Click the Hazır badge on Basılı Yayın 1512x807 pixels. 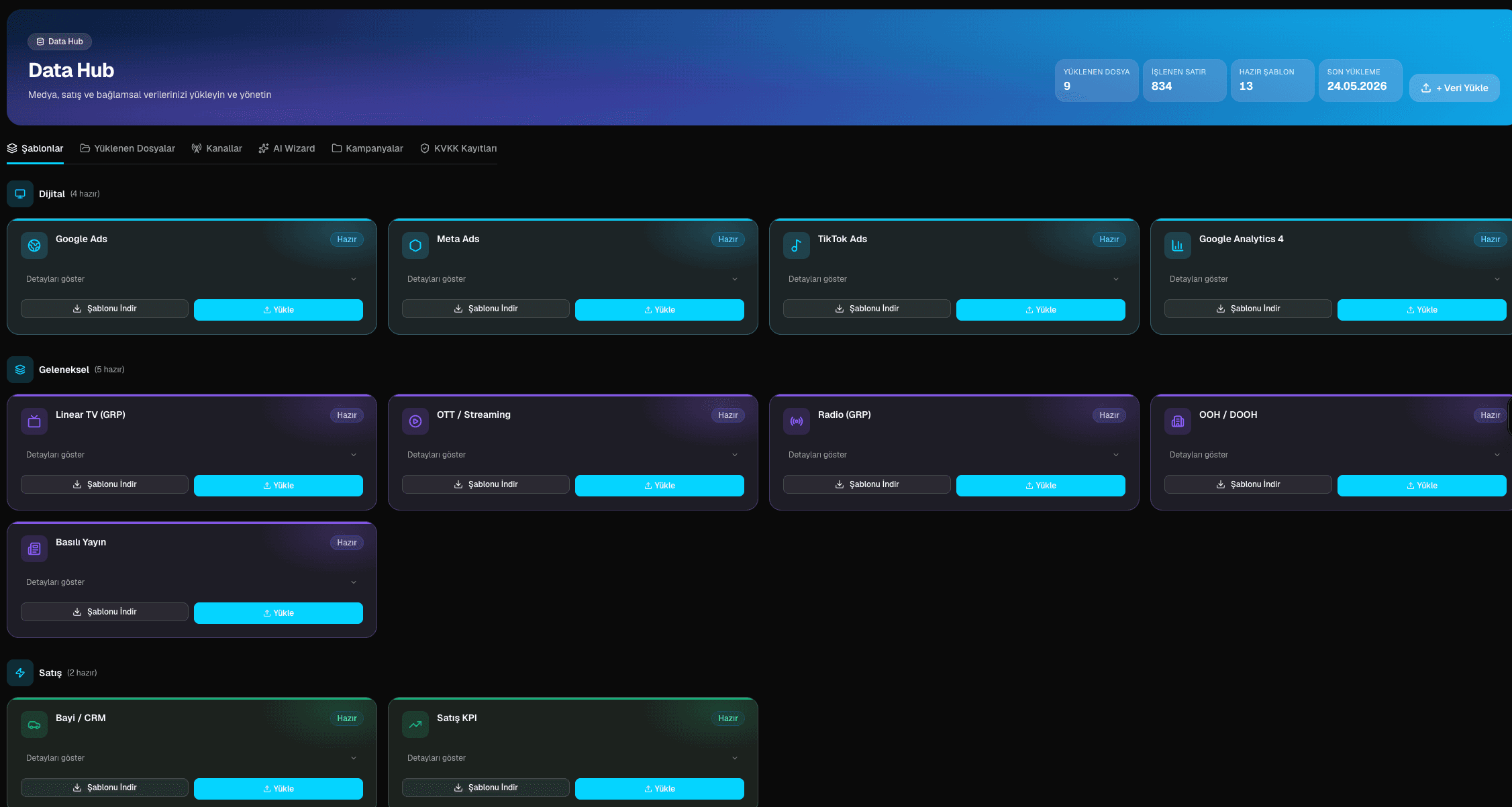347,543
